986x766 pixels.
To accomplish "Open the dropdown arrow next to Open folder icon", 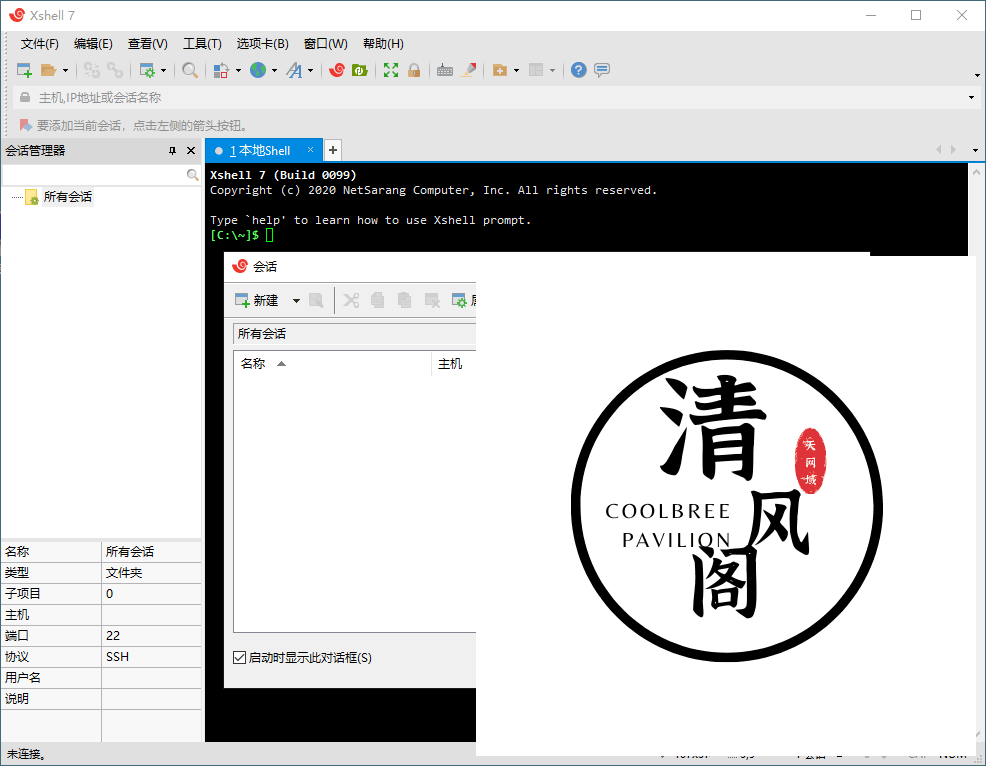I will [x=65, y=70].
